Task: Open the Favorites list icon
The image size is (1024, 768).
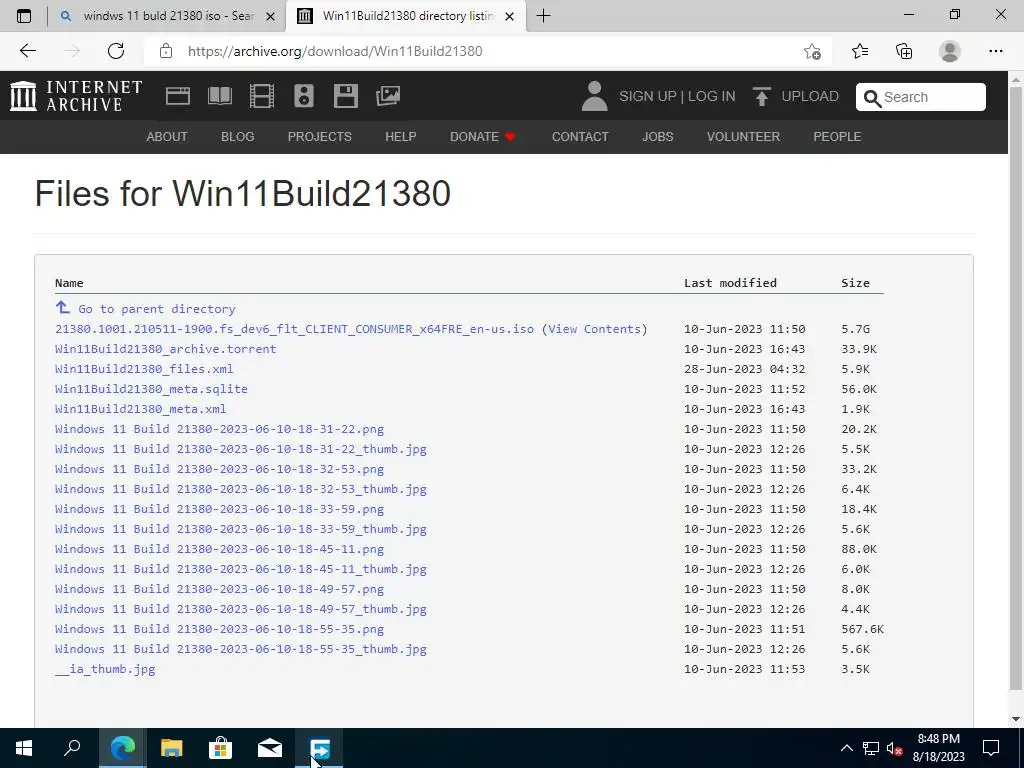Action: (x=859, y=51)
